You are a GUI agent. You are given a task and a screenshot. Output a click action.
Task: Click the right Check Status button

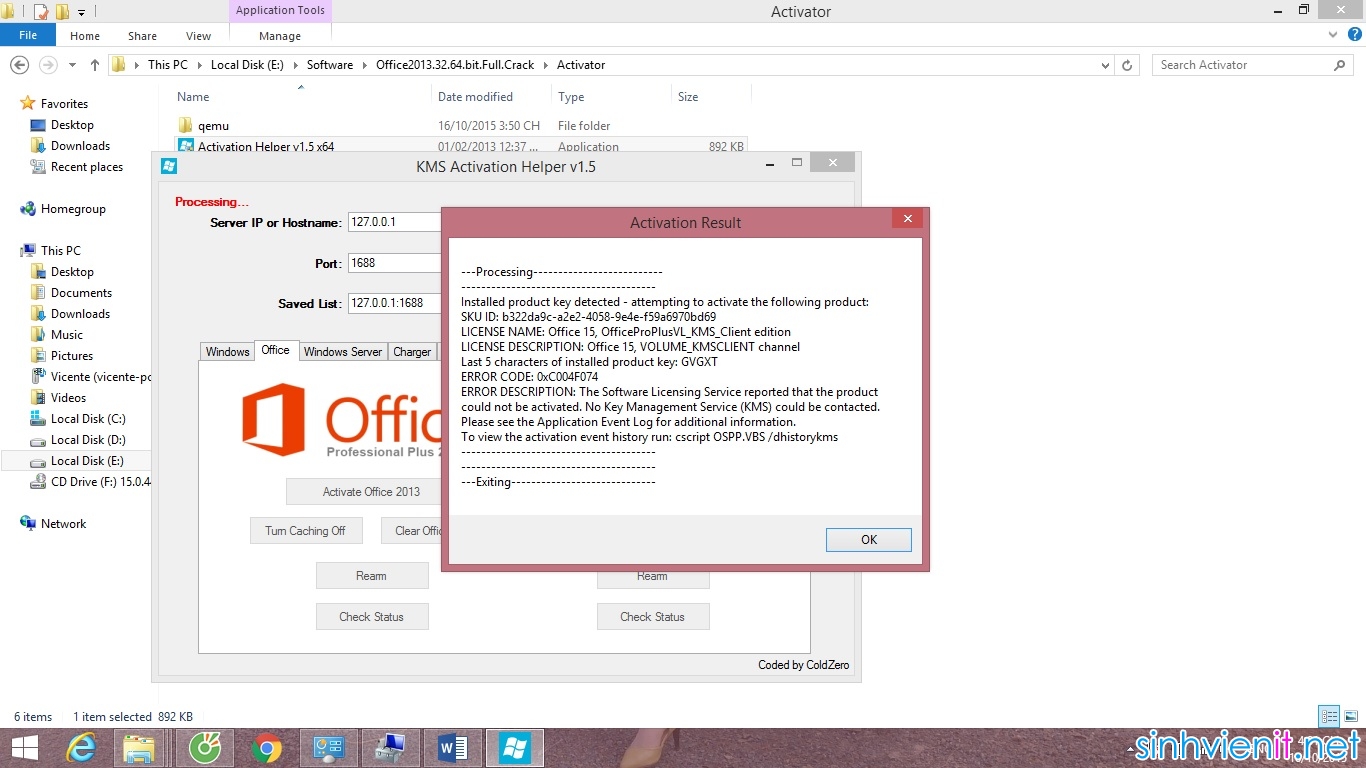pyautogui.click(x=652, y=617)
